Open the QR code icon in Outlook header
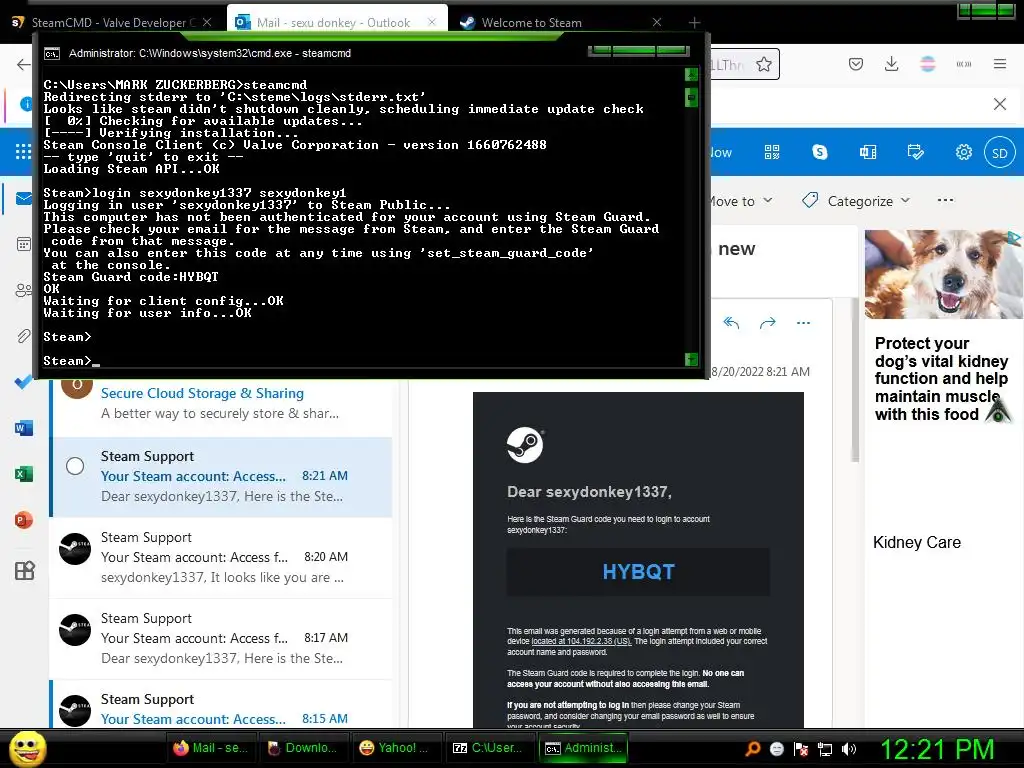The image size is (1024, 768). [772, 152]
